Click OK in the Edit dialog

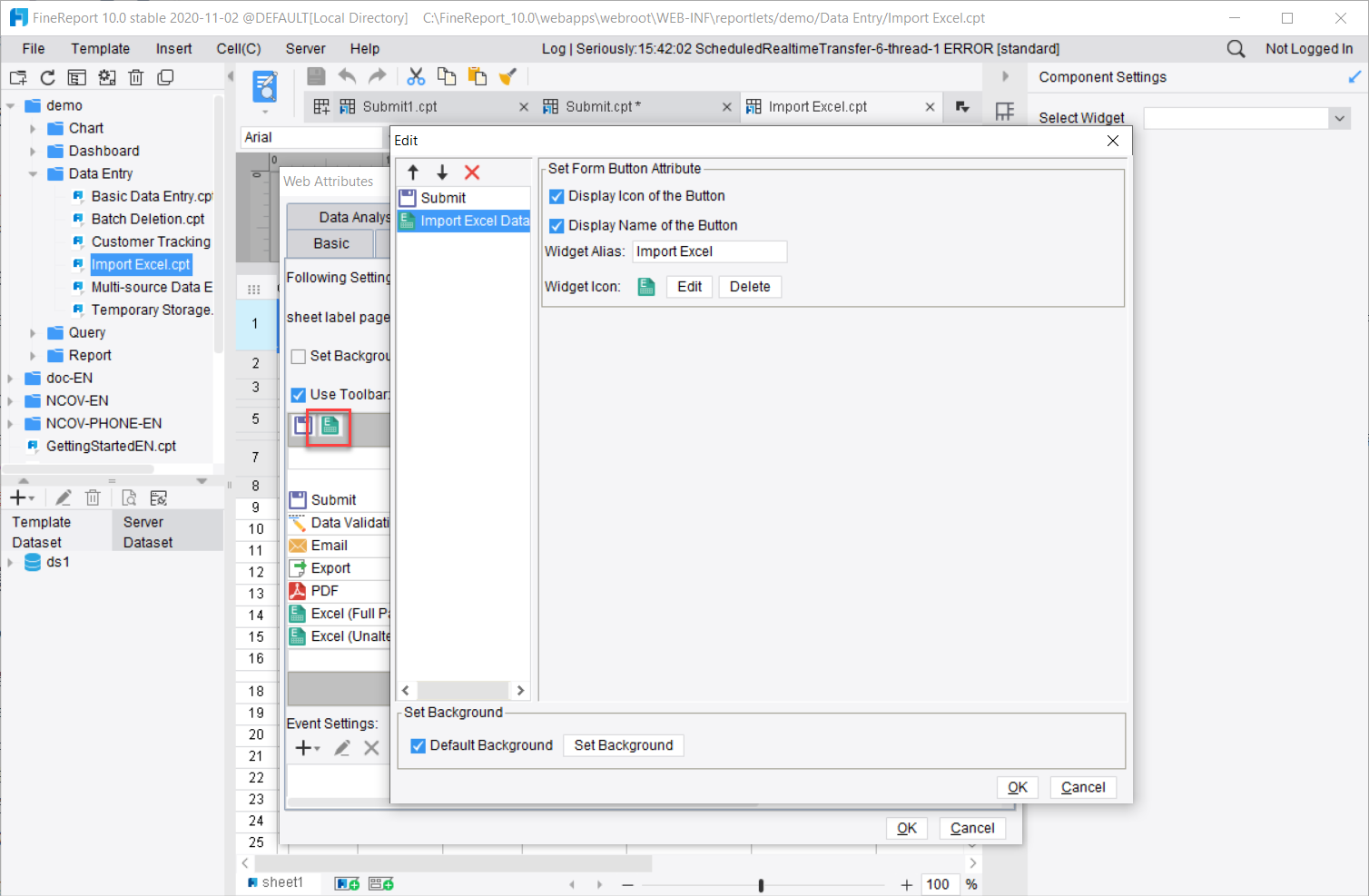click(1018, 787)
